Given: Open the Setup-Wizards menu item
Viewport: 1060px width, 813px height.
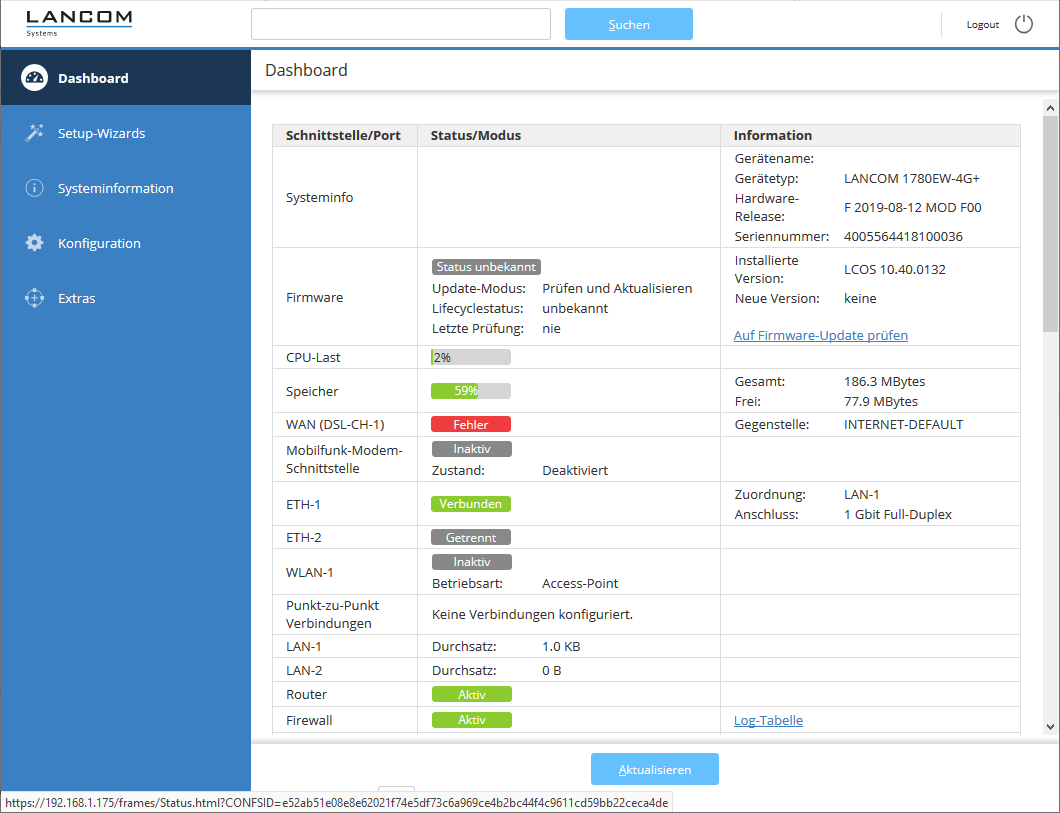Looking at the screenshot, I should coord(101,133).
